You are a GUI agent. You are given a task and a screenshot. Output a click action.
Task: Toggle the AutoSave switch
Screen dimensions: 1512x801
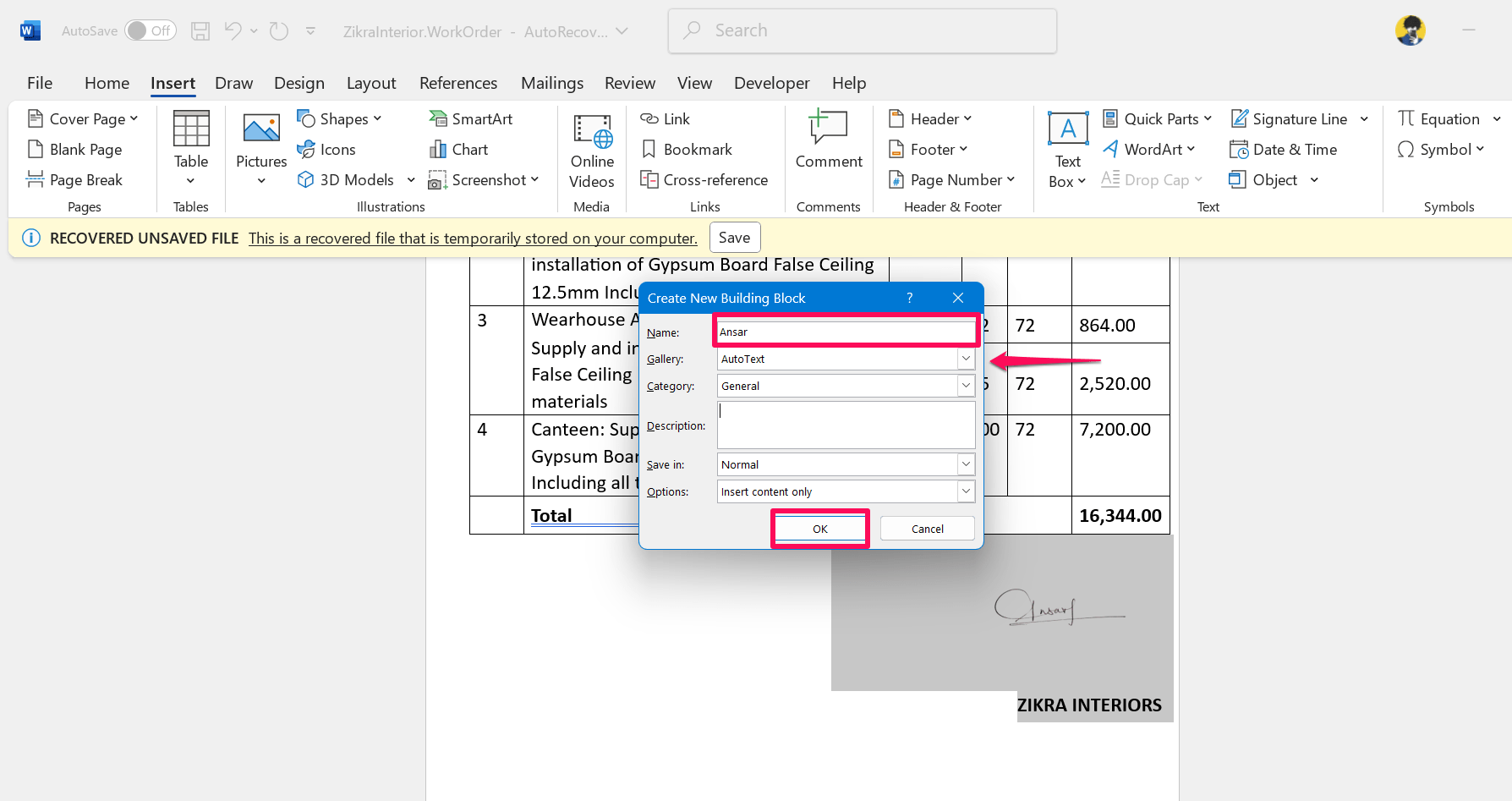(x=150, y=31)
